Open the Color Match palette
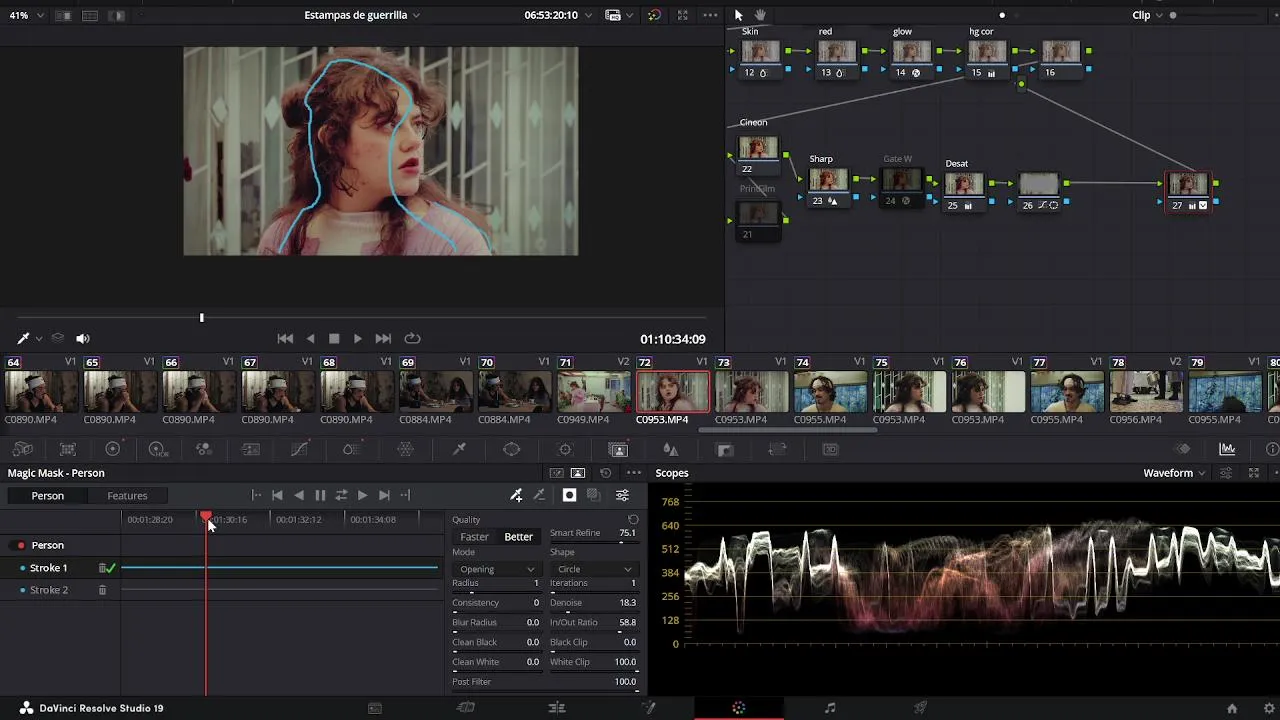1280x720 pixels. (x=68, y=450)
